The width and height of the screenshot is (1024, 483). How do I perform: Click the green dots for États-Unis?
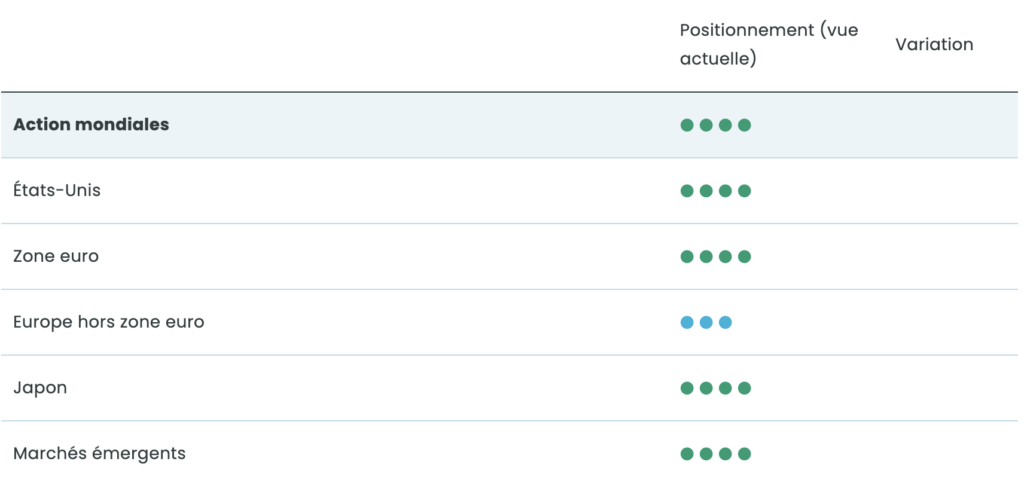tap(715, 191)
